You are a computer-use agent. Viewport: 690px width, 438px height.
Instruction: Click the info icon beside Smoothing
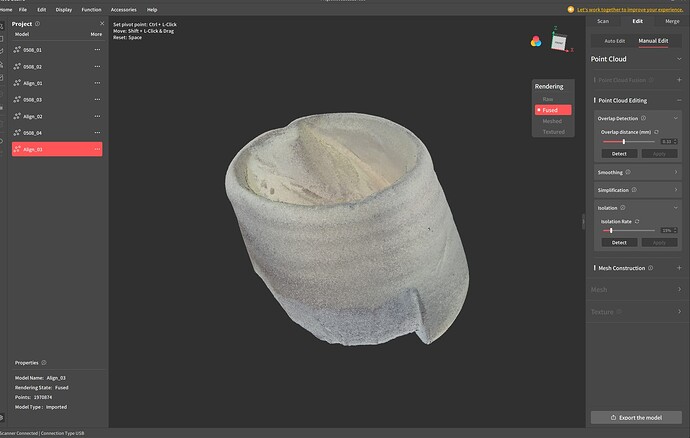[628, 172]
